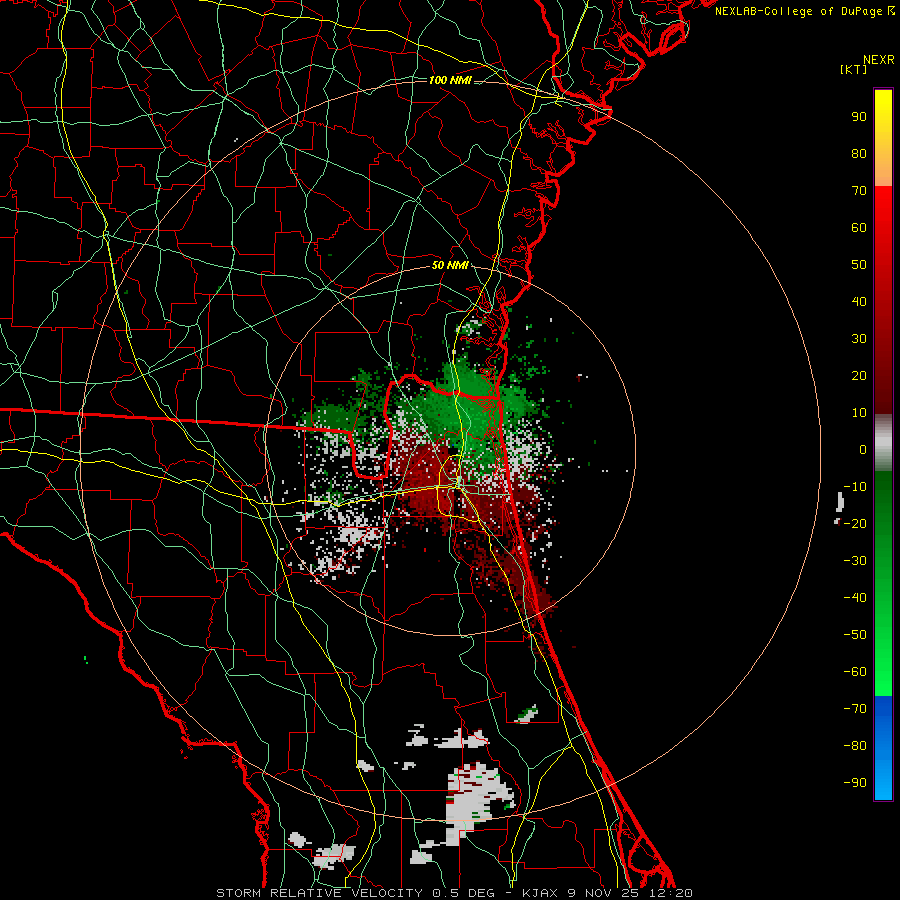The height and width of the screenshot is (900, 900).
Task: Click the Storm Relative Velocity caption text
Action: [454, 893]
